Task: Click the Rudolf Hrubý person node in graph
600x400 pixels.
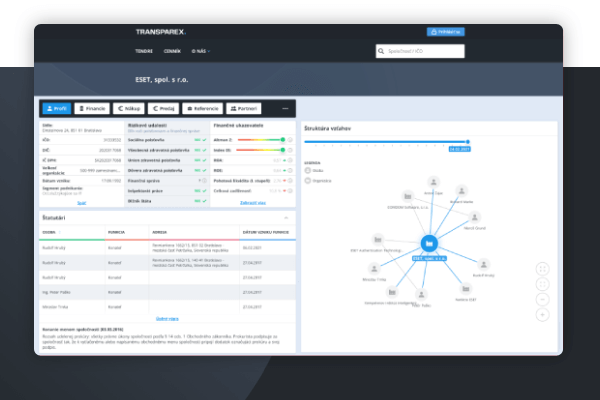Action: tap(484, 264)
